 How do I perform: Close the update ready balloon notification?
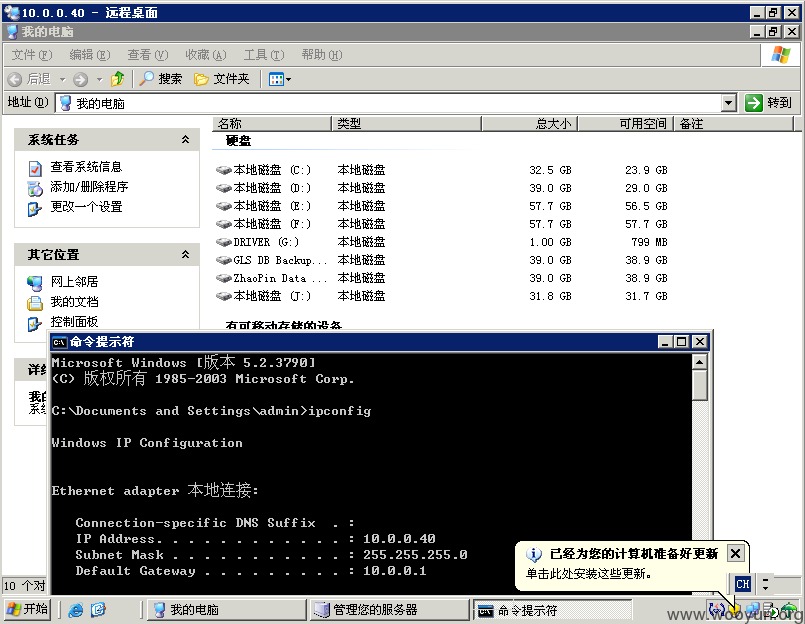(735, 553)
